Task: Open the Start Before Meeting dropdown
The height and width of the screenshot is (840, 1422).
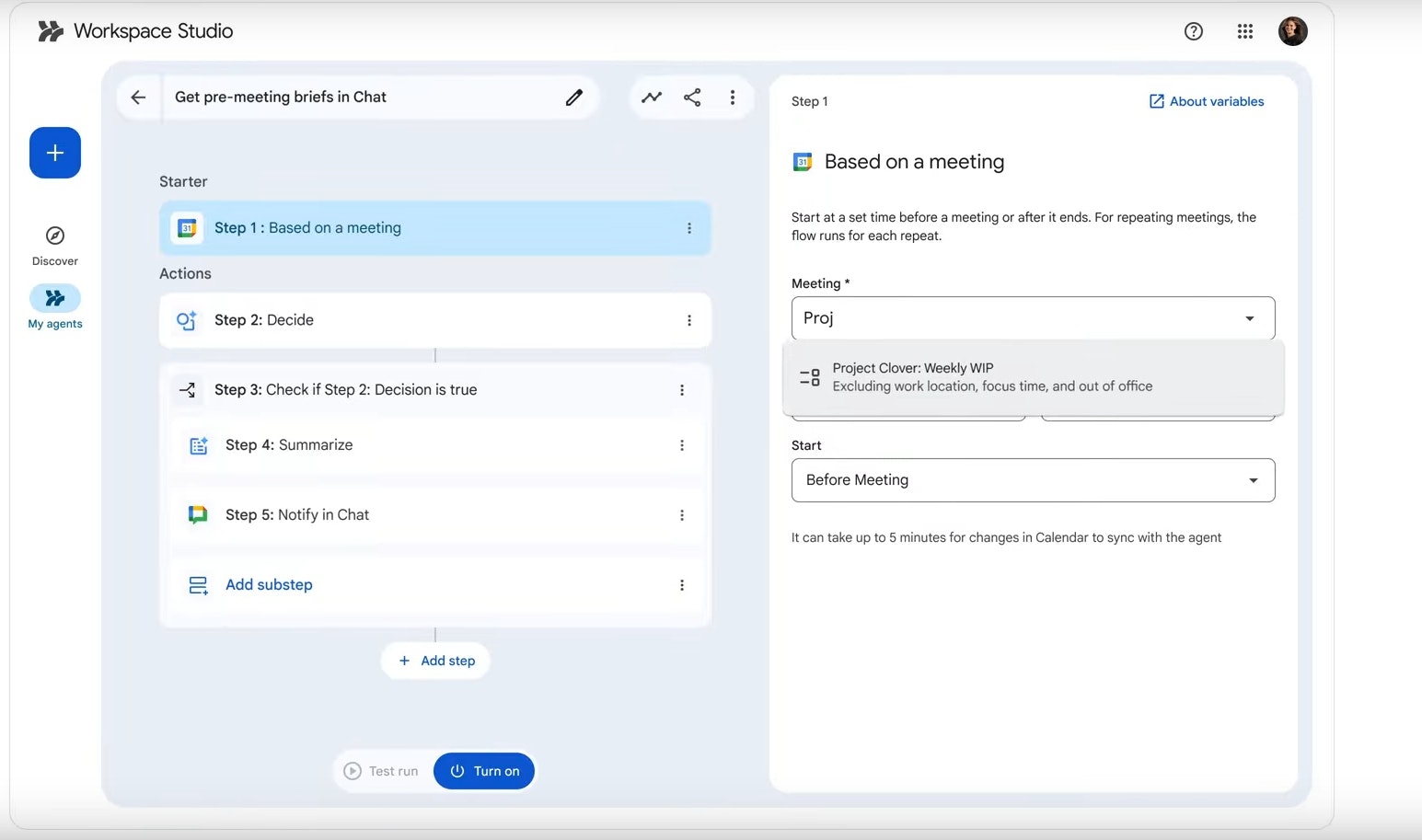Action: pos(1033,480)
